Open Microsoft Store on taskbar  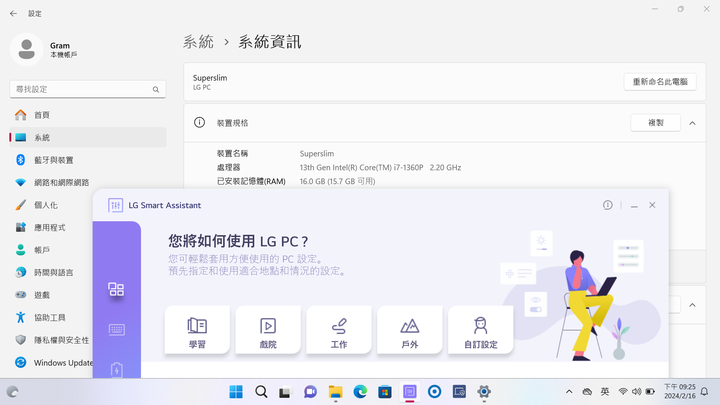pos(385,392)
